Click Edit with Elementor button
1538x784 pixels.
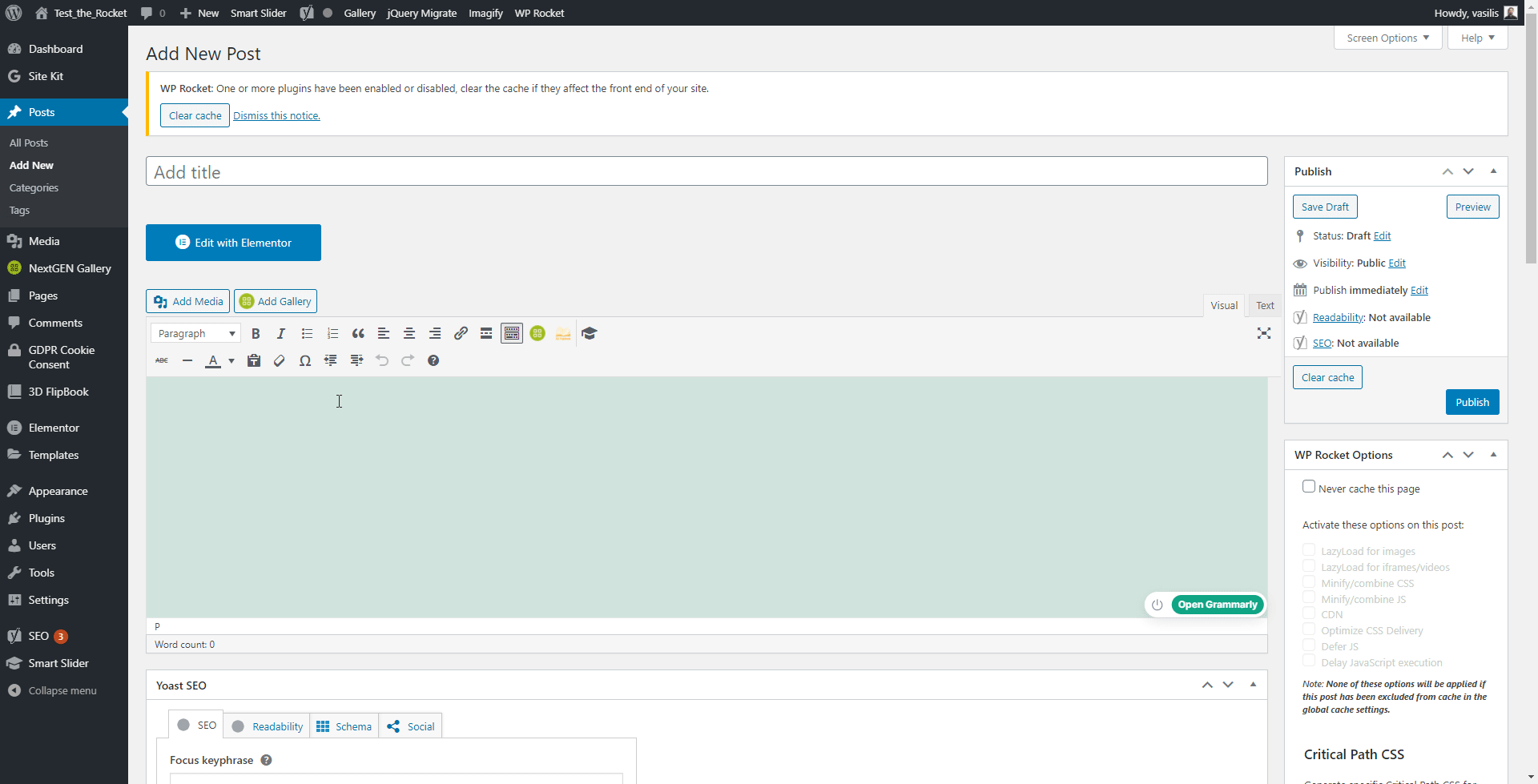pos(233,243)
